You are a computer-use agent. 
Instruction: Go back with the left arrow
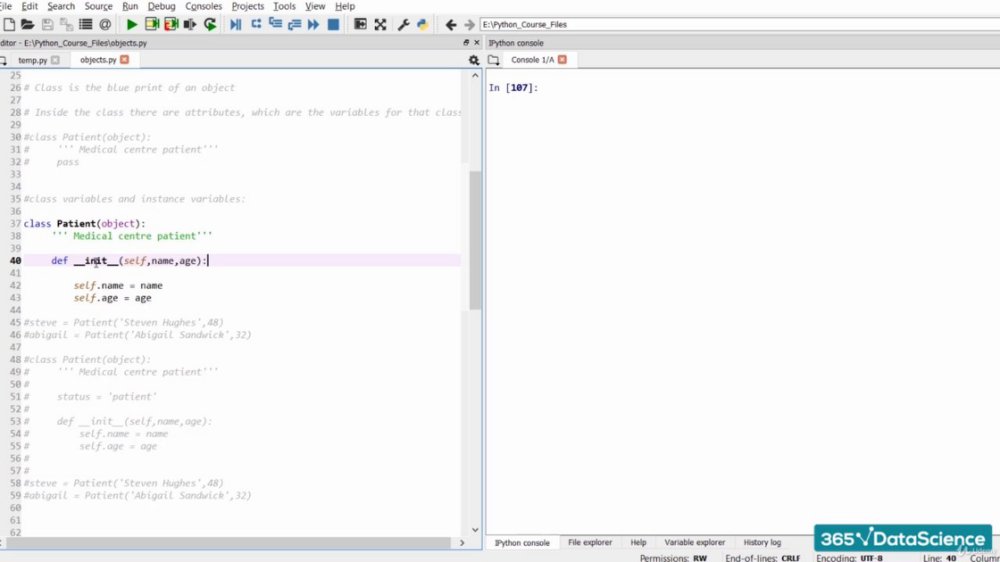(x=451, y=24)
